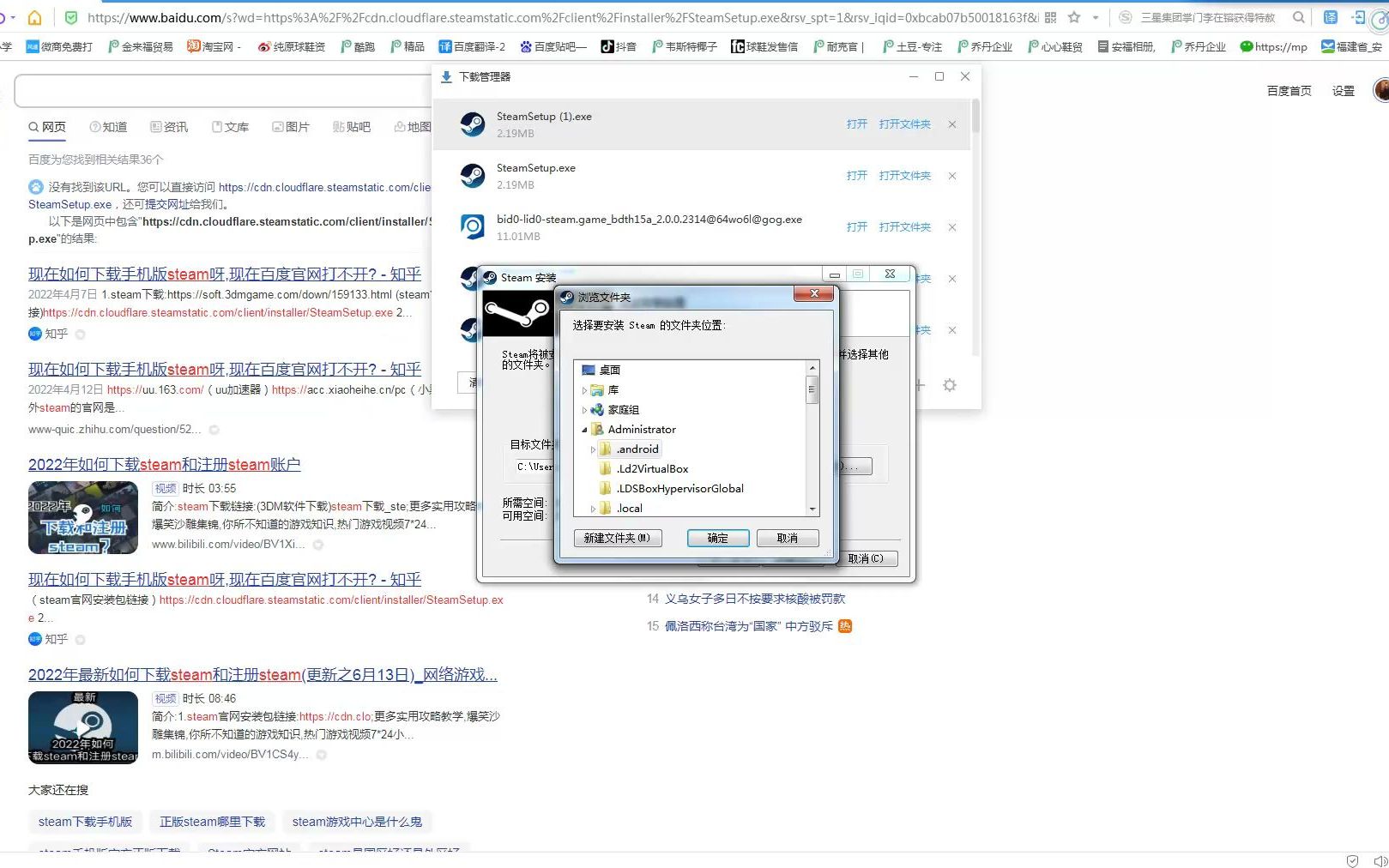Image resolution: width=1389 pixels, height=868 pixels.
Task: Open the 微商免费打 bookmark
Action: 59,46
